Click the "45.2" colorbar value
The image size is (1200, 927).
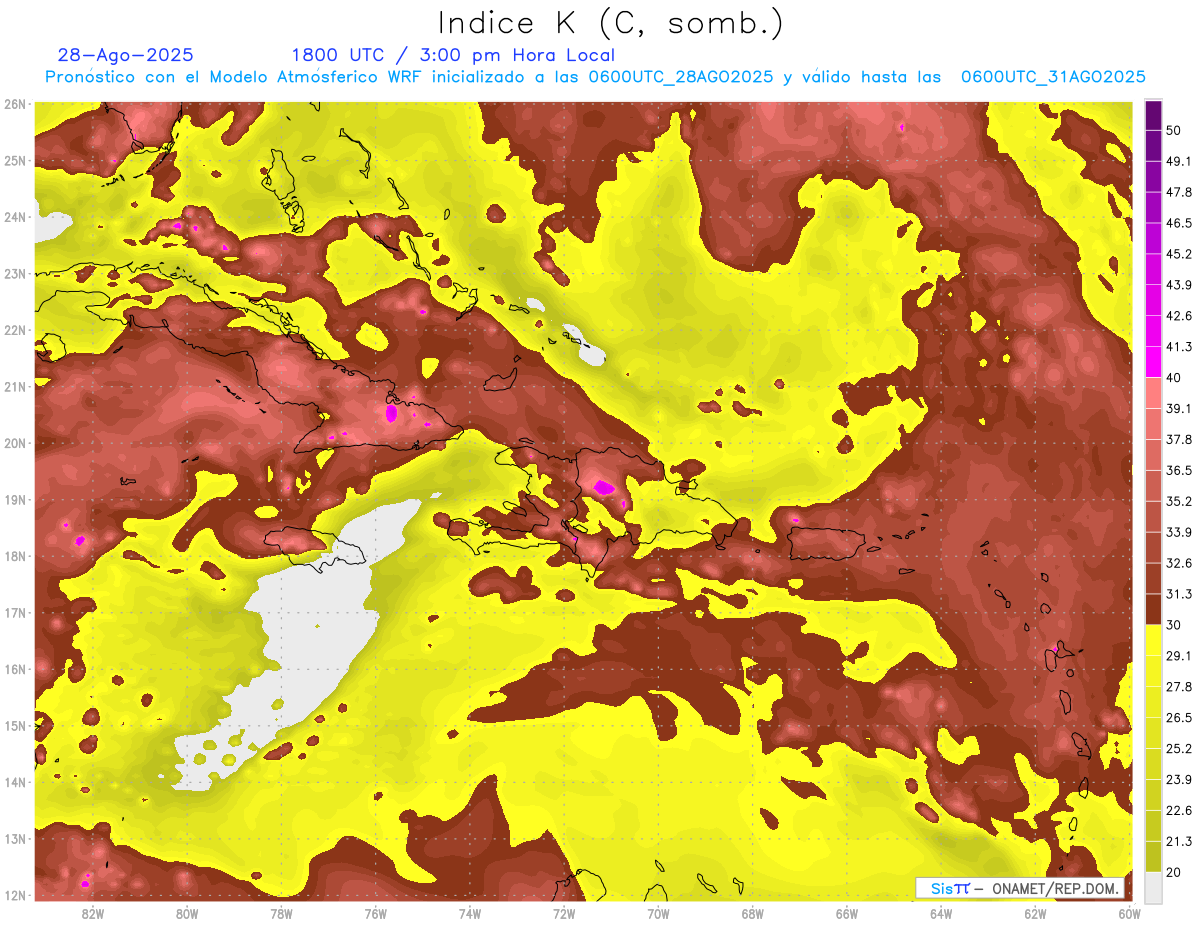[1180, 254]
